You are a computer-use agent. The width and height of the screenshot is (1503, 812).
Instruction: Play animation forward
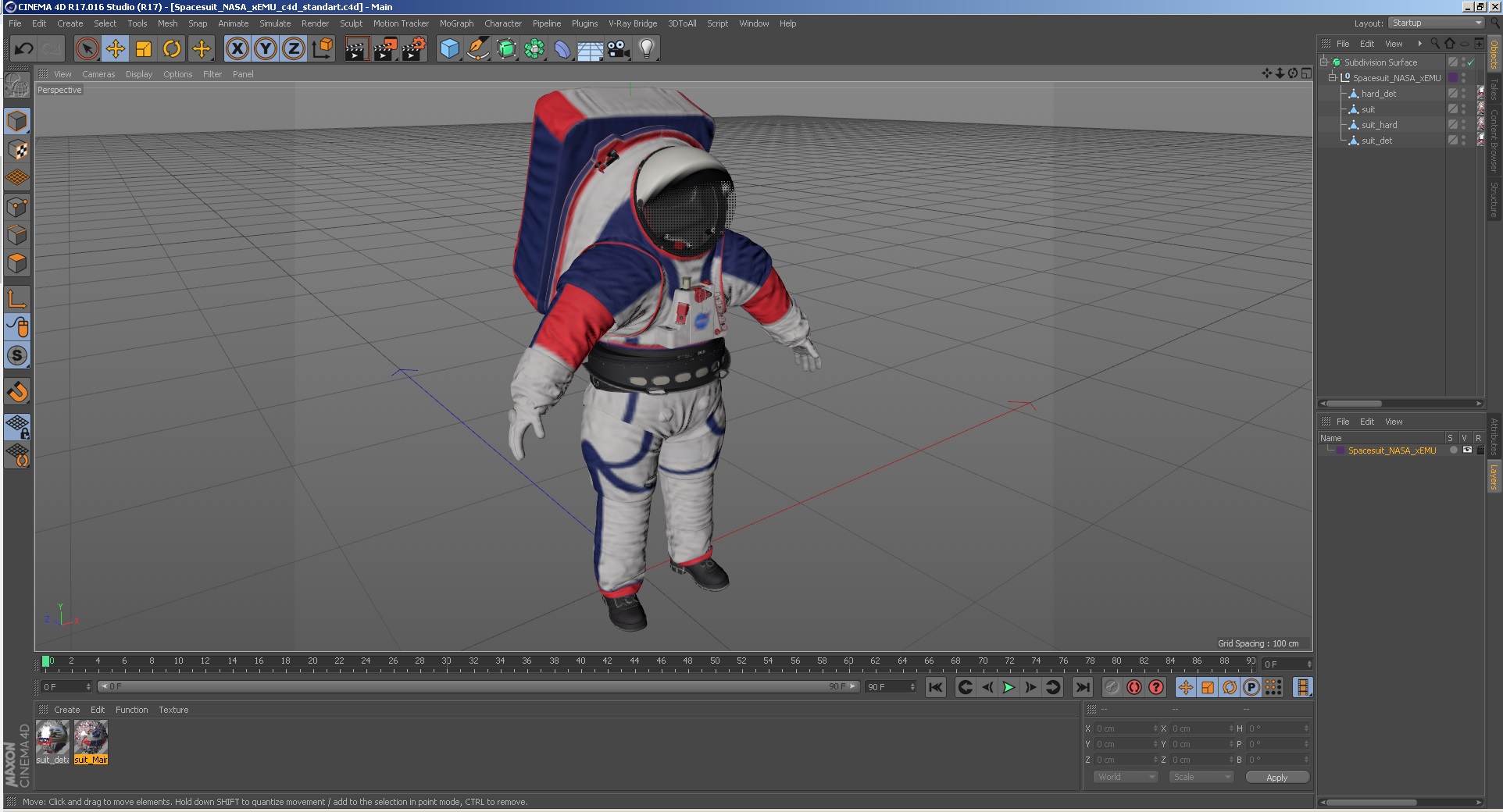pos(1009,687)
